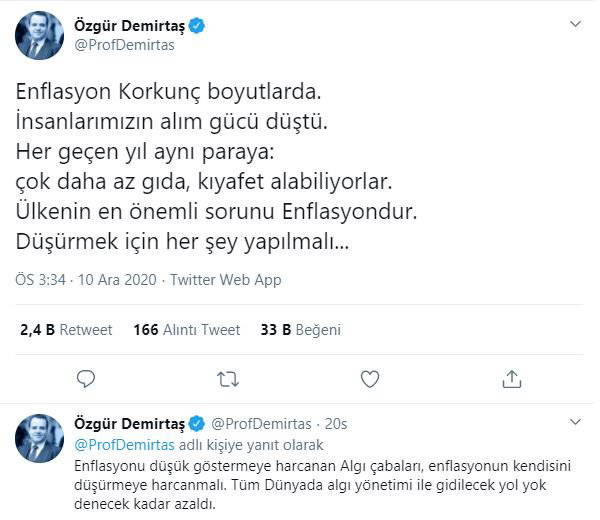Expand reply tweet options chevron
Viewport: 600px width, 520px height.
[575, 423]
